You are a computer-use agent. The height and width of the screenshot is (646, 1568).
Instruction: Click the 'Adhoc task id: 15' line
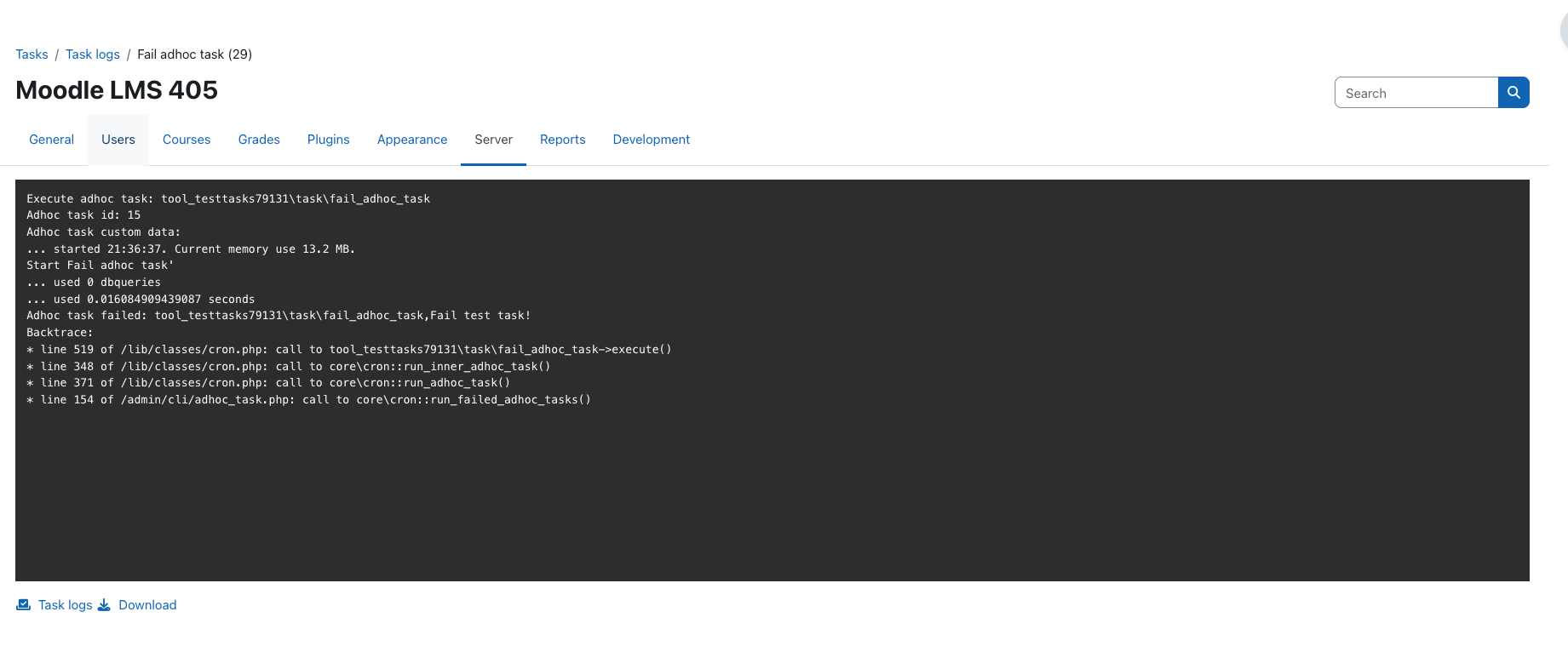83,215
